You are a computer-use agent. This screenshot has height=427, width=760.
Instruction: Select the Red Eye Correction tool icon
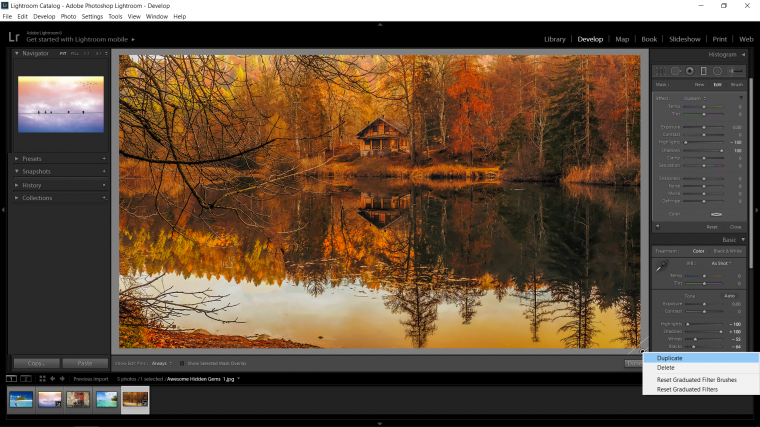(x=690, y=71)
